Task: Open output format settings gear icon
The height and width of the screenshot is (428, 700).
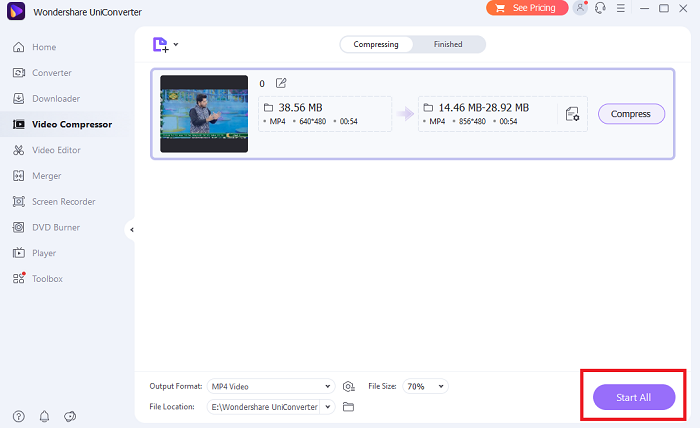Action: [x=349, y=386]
